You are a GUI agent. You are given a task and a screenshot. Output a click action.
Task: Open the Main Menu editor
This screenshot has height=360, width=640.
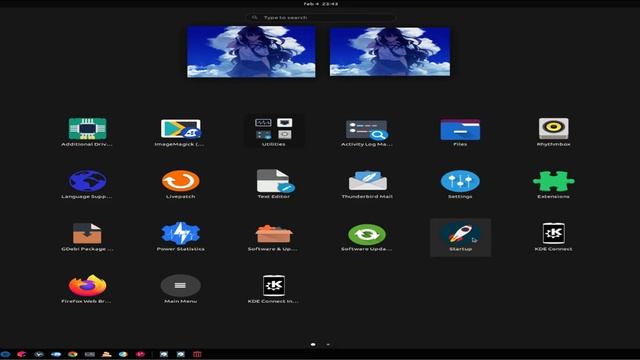click(x=180, y=289)
